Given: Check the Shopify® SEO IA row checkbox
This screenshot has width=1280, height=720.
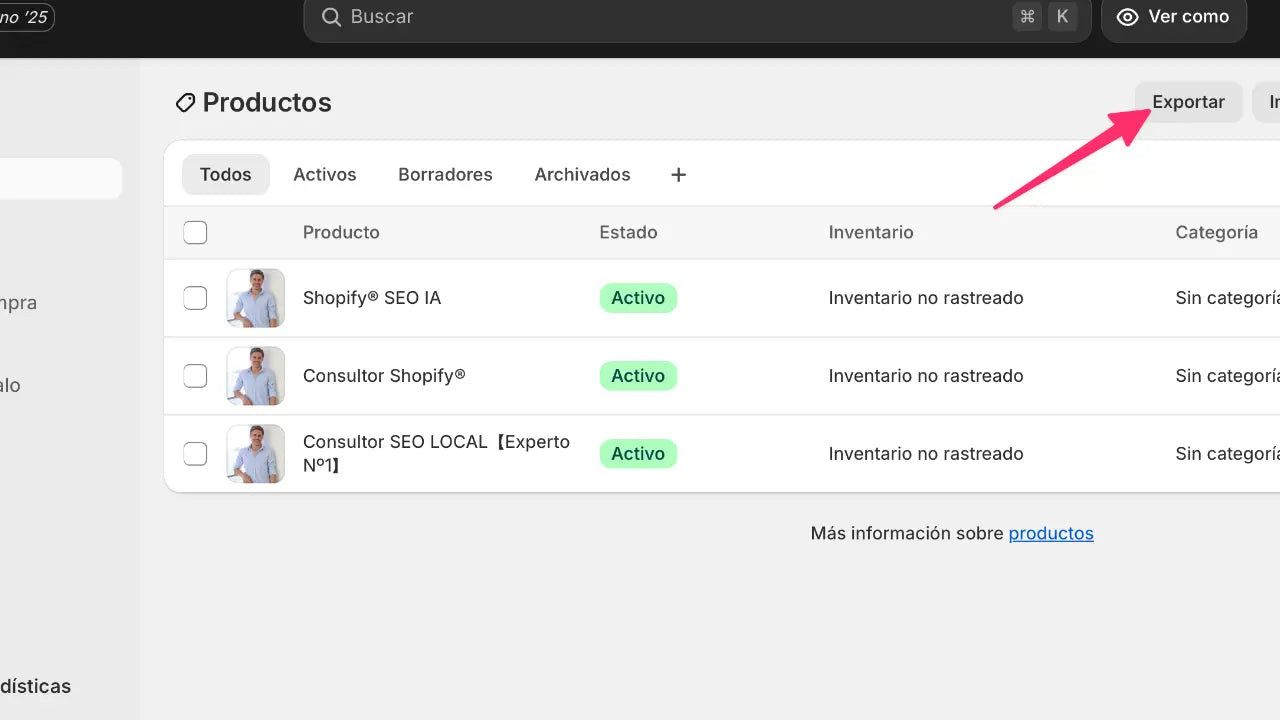Looking at the screenshot, I should 195,297.
